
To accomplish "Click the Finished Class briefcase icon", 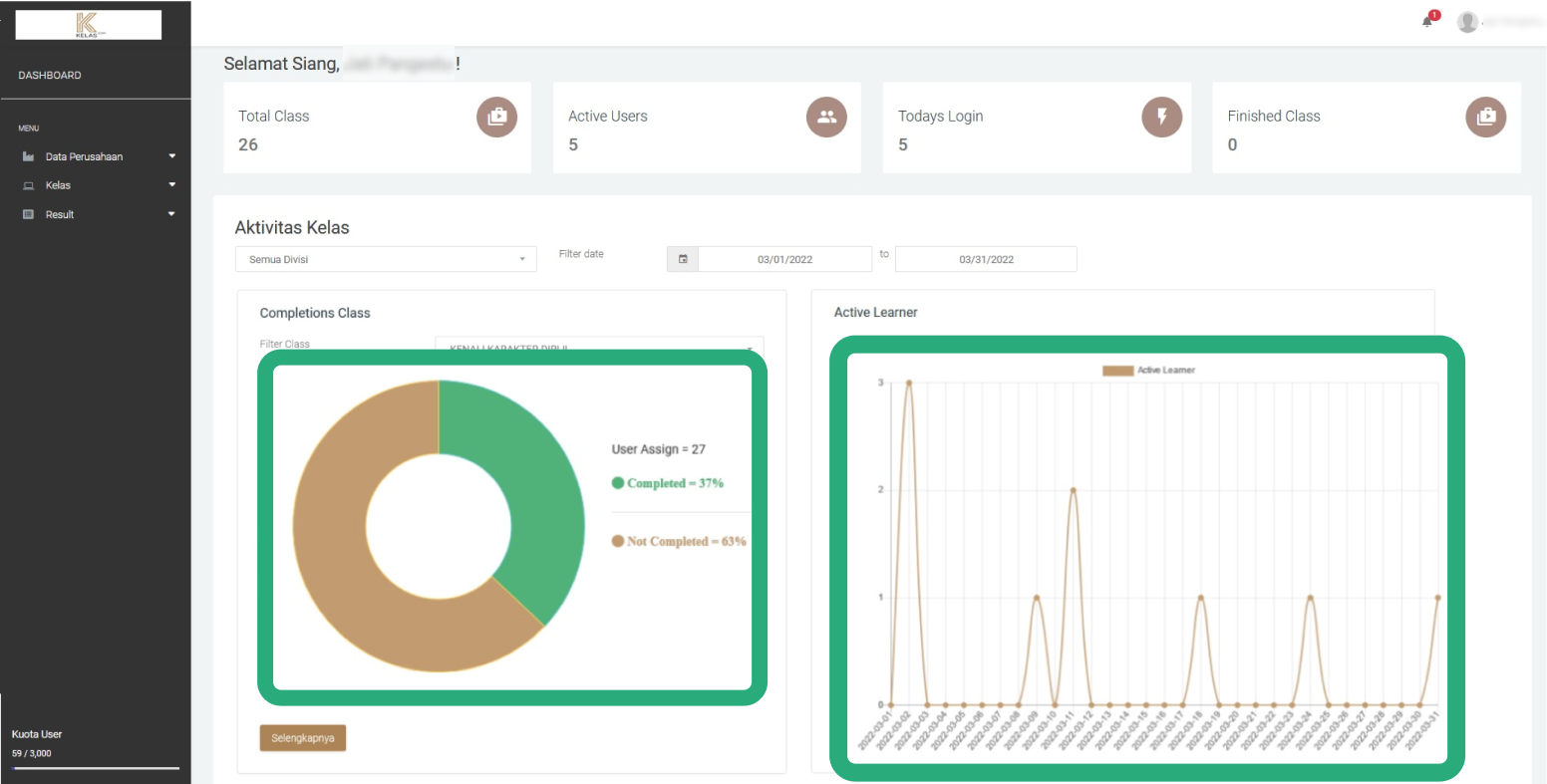I will [x=1486, y=117].
